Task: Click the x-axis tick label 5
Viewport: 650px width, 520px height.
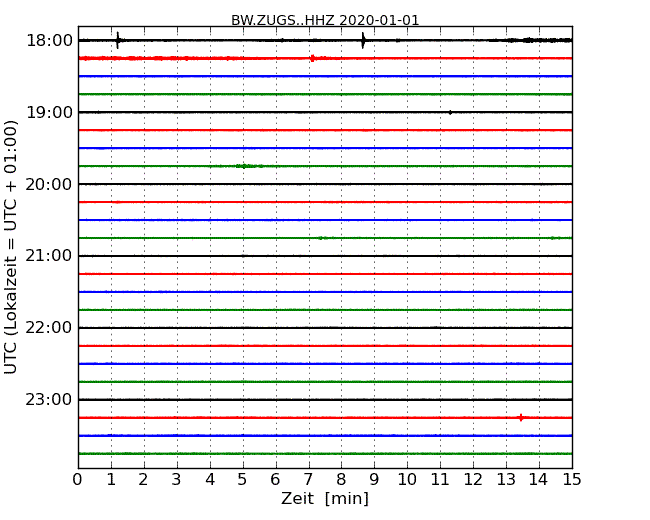Action: click(x=242, y=480)
